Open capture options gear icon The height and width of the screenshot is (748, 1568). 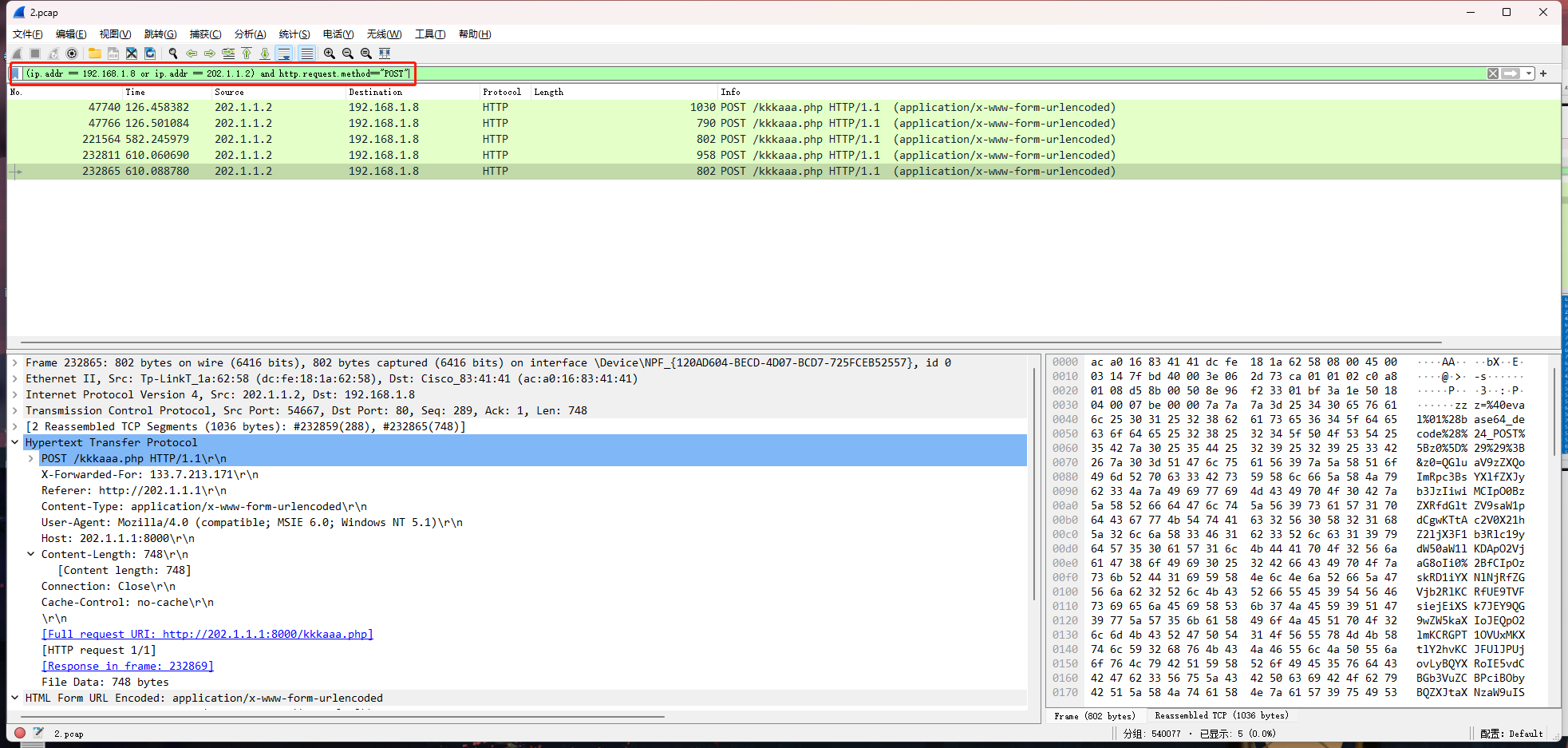[72, 53]
